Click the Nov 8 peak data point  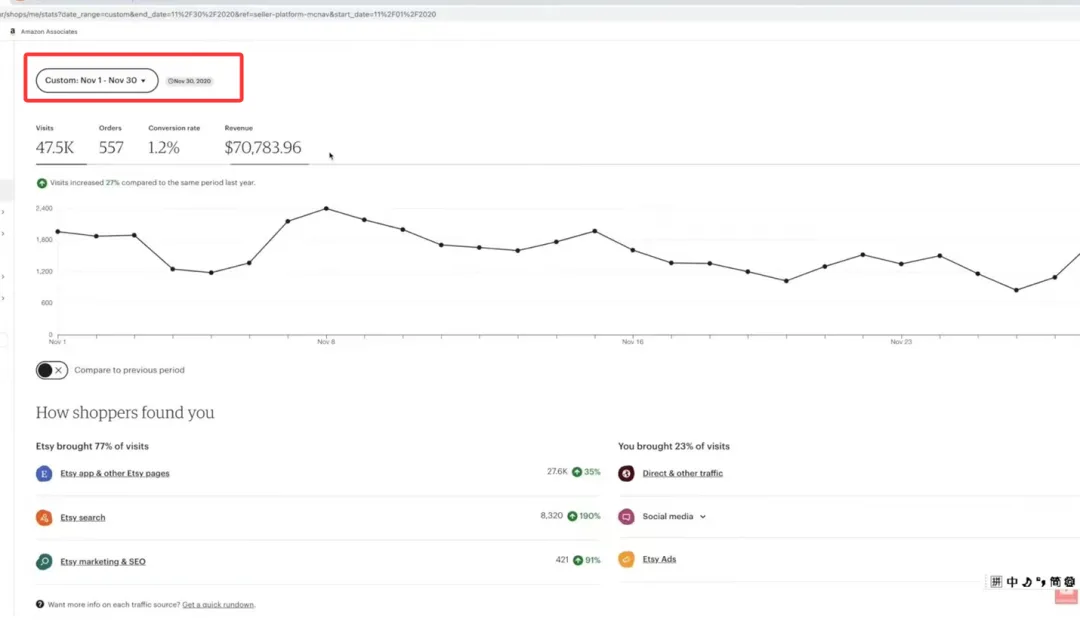[x=326, y=208]
